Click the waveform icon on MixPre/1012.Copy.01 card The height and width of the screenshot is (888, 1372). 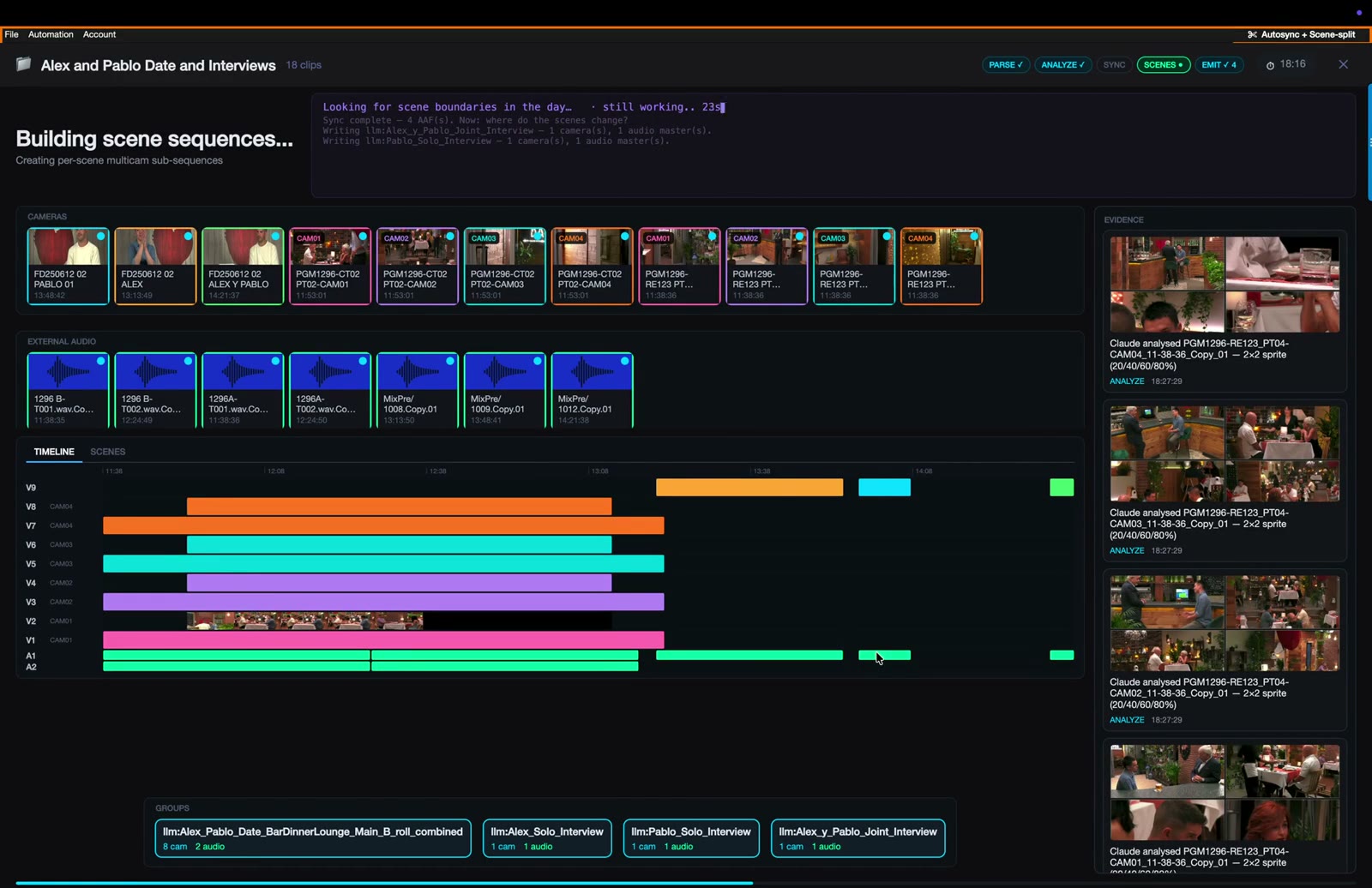click(x=593, y=372)
